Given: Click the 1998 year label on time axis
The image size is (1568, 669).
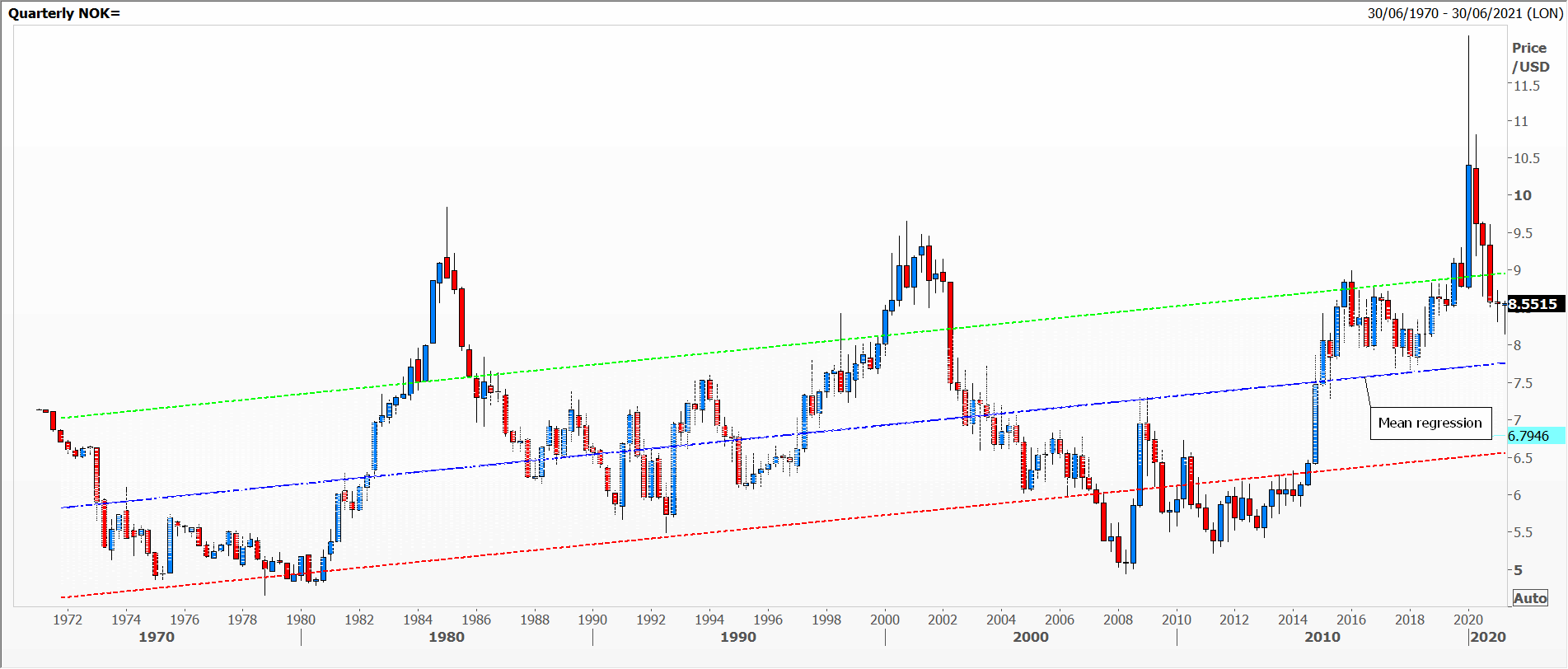Looking at the screenshot, I should click(826, 620).
